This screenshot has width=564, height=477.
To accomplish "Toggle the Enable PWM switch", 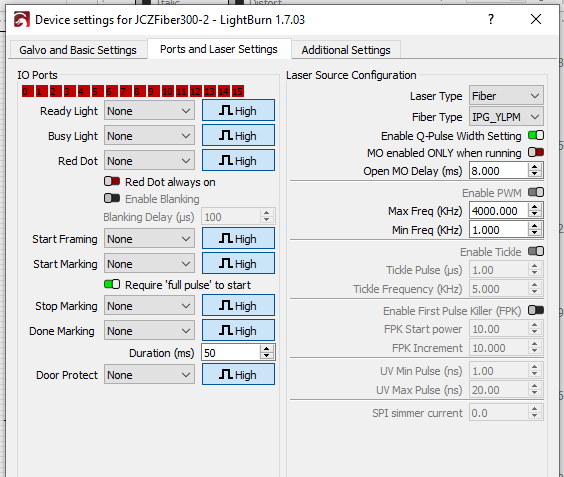I will click(536, 192).
